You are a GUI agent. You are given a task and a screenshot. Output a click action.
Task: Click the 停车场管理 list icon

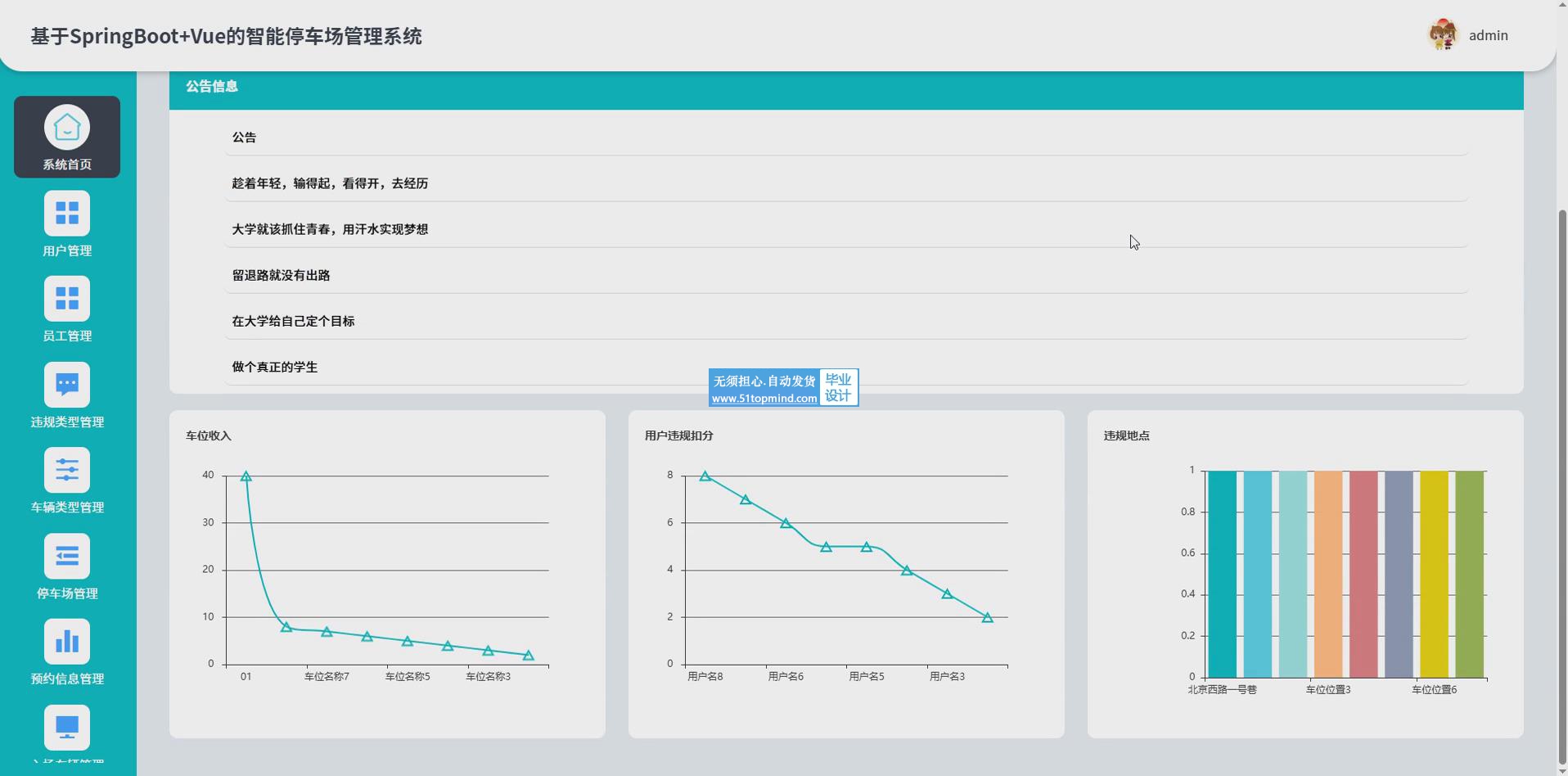coord(67,557)
